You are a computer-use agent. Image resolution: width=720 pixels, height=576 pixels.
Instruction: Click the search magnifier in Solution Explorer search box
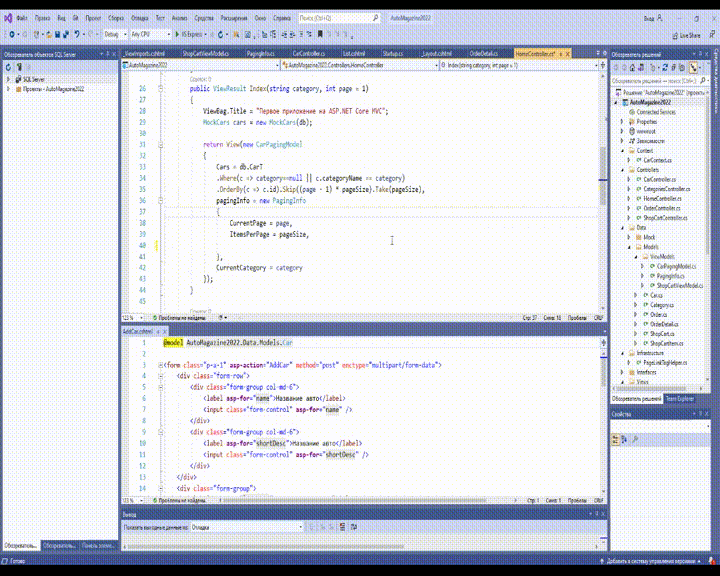(x=702, y=80)
